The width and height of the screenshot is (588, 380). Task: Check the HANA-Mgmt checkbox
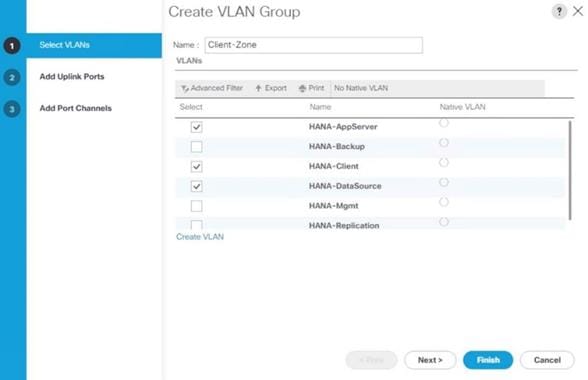pos(196,206)
